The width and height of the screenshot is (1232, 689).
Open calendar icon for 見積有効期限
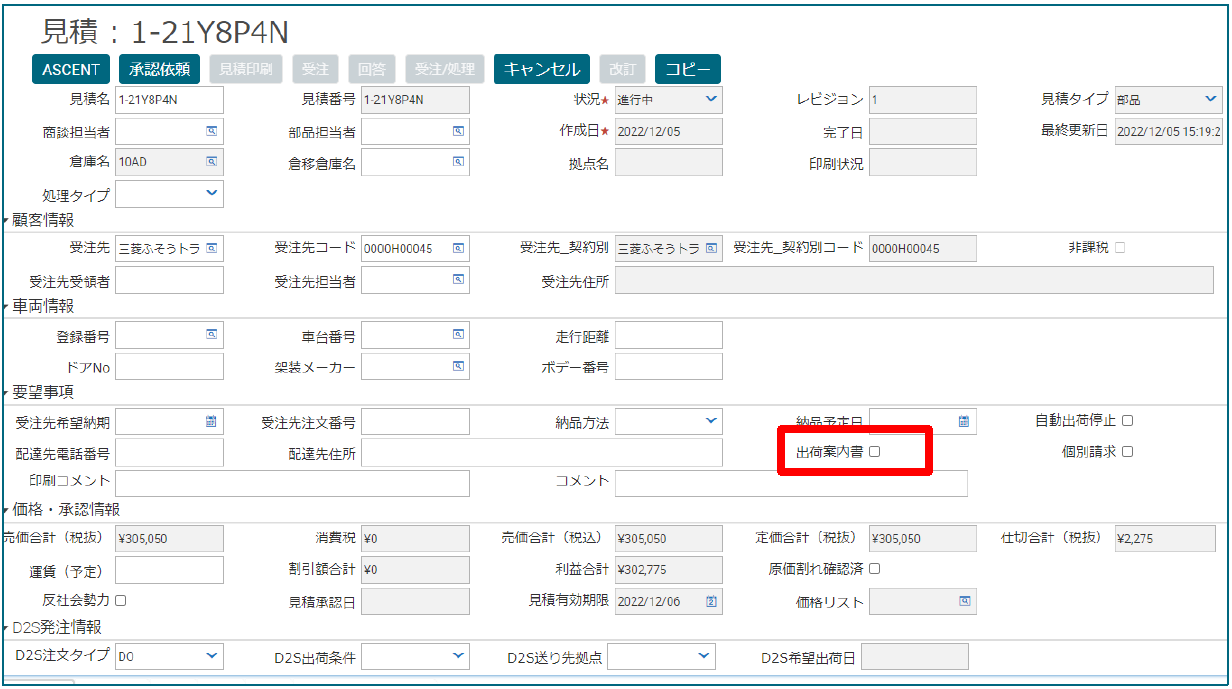[x=712, y=601]
